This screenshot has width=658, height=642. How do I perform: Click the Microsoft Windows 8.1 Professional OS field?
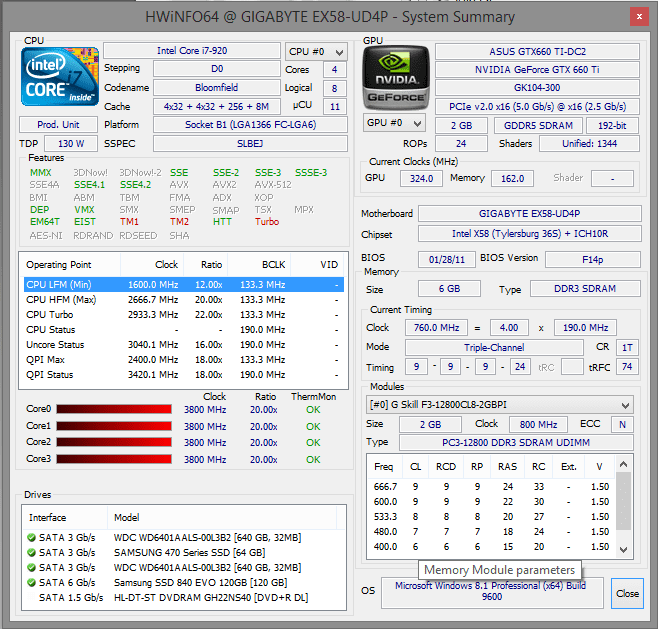coord(492,592)
